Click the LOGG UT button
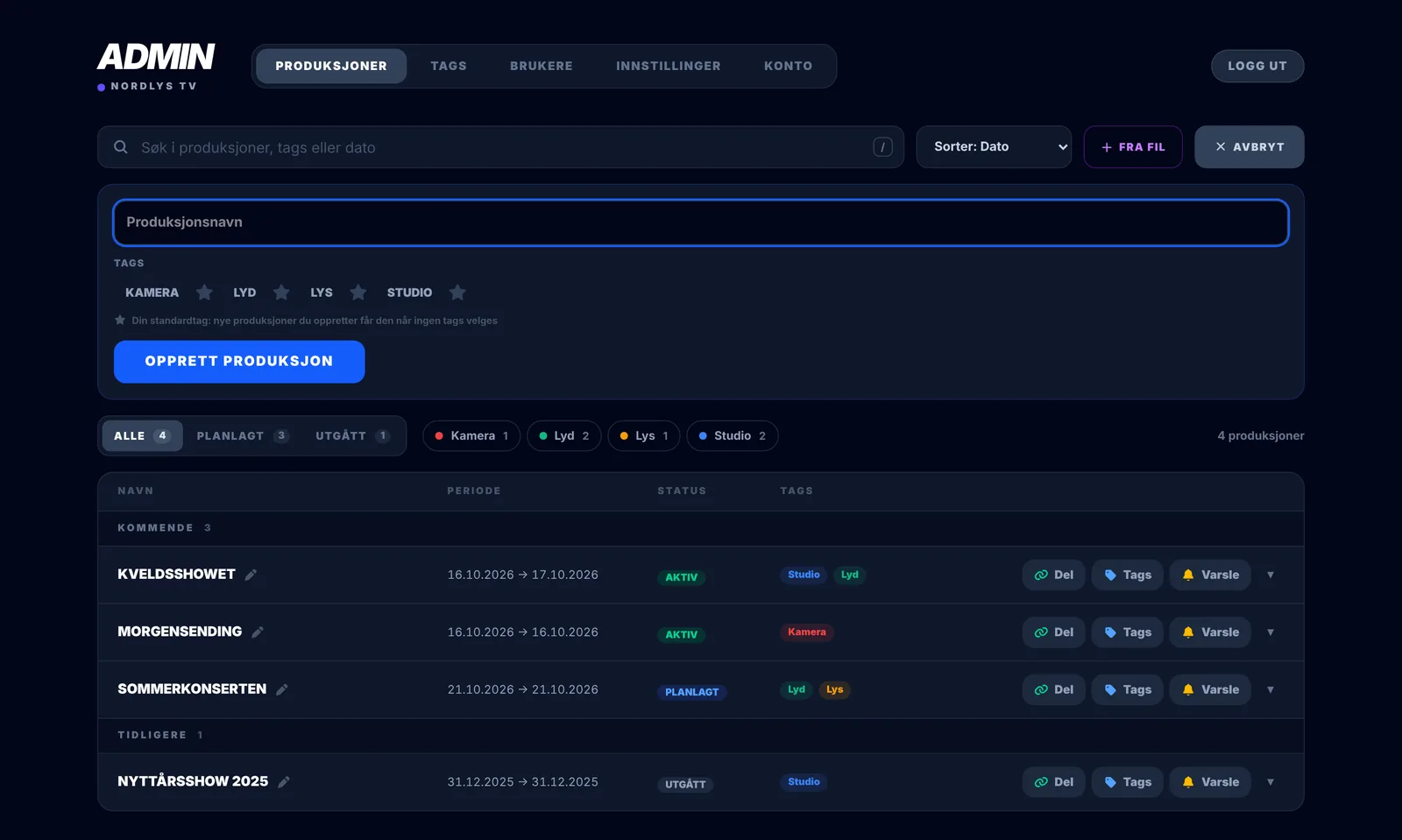This screenshot has height=840, width=1402. click(1257, 67)
